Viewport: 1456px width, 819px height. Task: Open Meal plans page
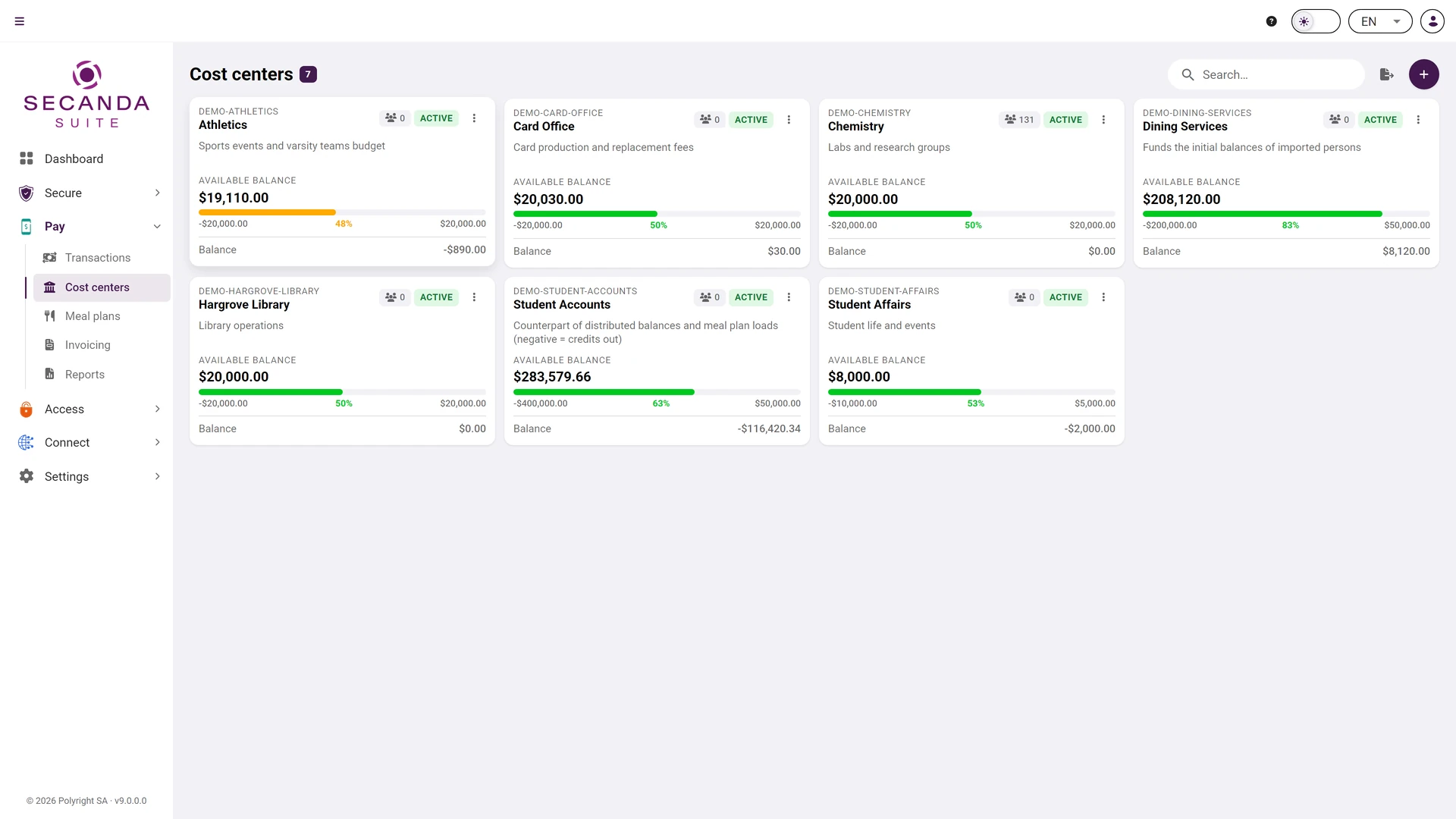coord(102,316)
